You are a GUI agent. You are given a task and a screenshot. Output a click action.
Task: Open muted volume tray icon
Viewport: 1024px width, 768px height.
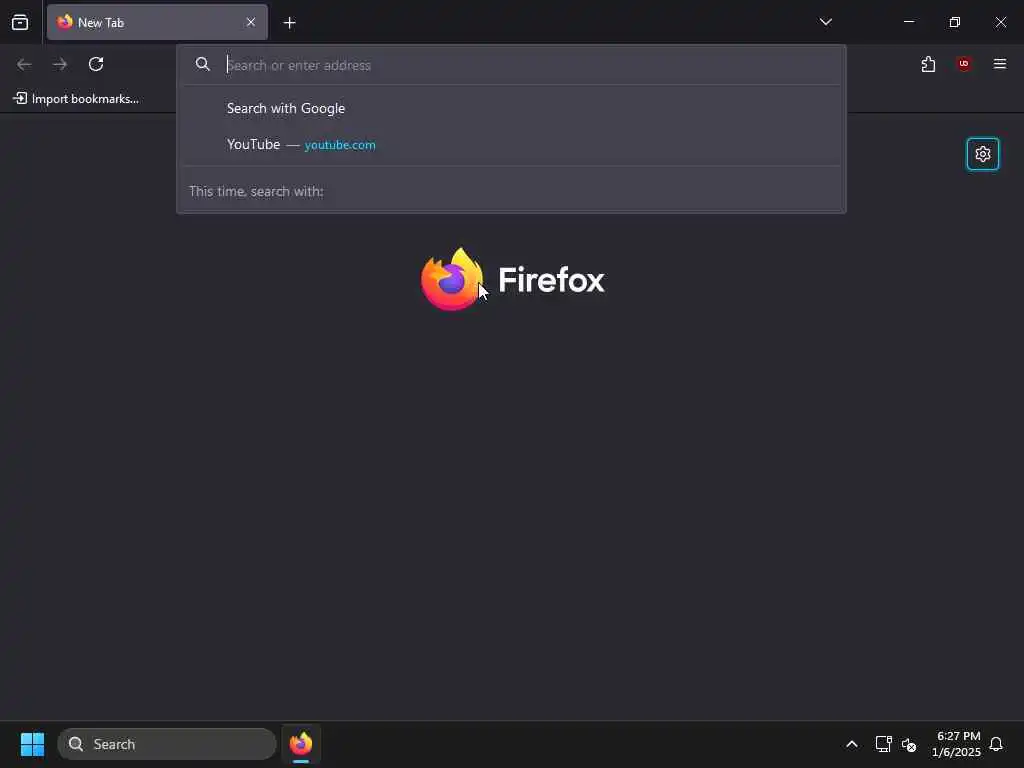(909, 744)
